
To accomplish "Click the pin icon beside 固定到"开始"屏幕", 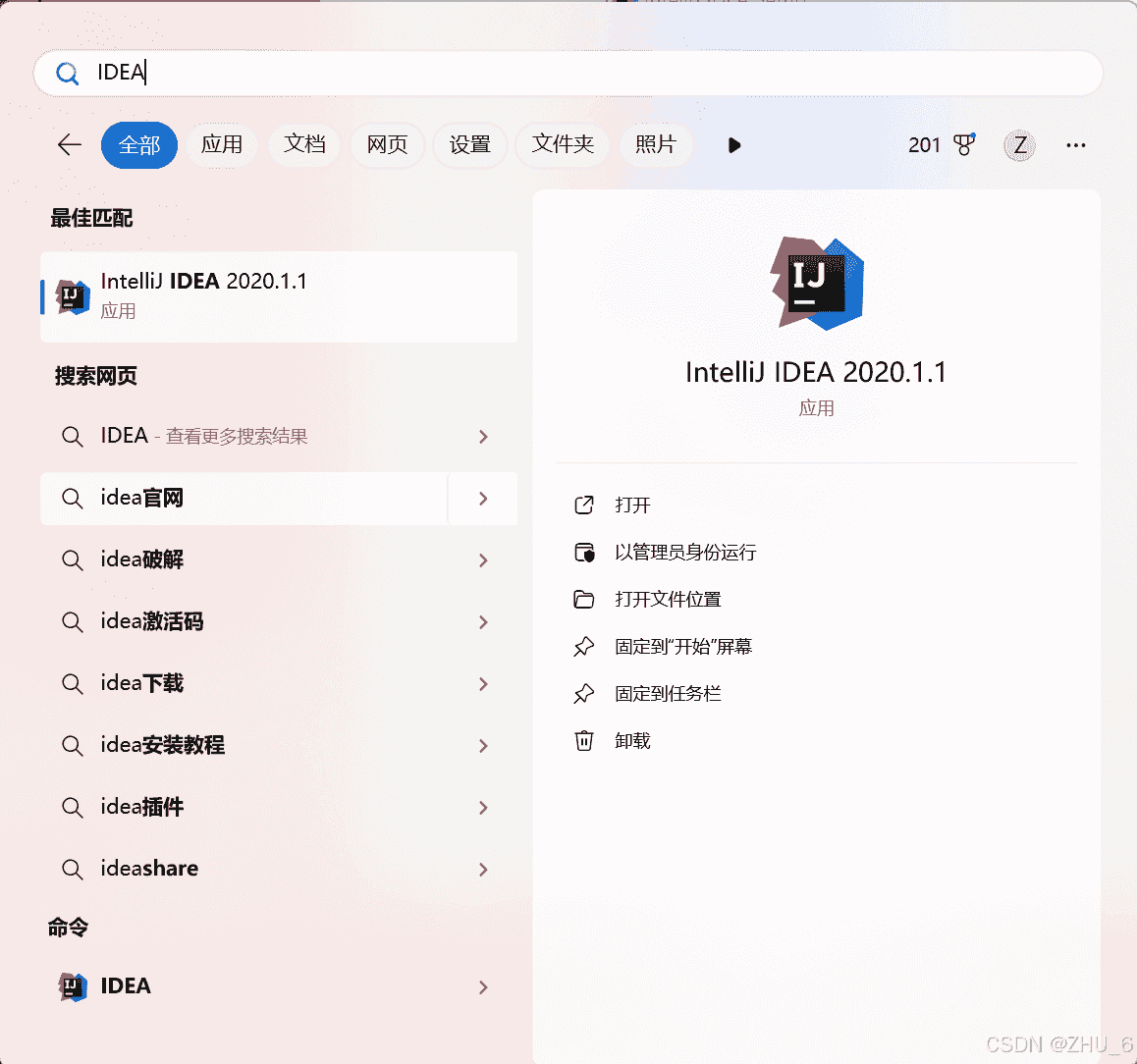I will [x=584, y=647].
